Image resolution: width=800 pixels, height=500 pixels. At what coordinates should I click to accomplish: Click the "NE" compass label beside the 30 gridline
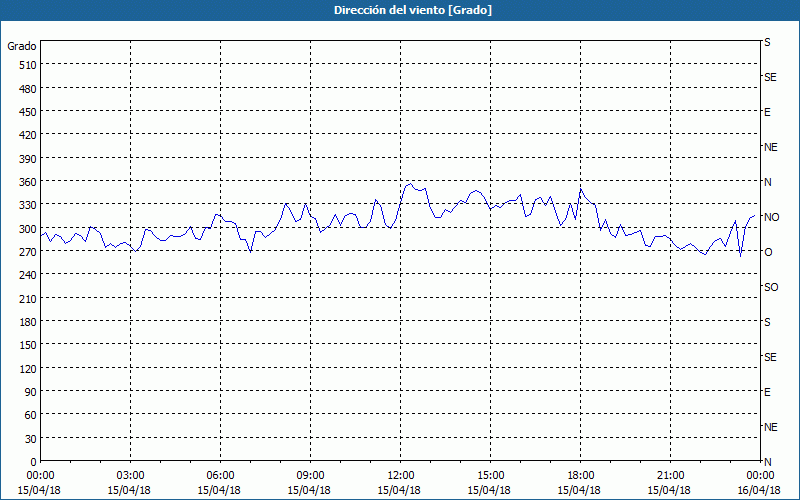(771, 427)
